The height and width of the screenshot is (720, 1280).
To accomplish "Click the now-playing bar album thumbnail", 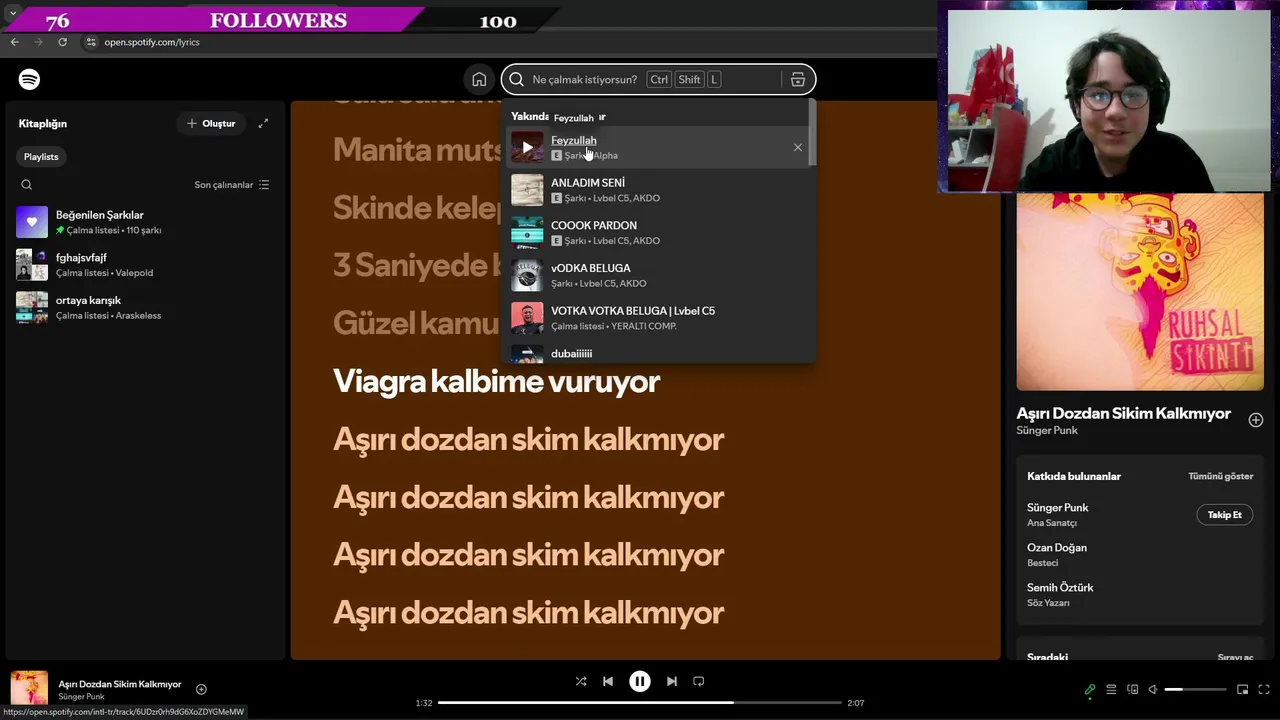I will click(x=29, y=689).
